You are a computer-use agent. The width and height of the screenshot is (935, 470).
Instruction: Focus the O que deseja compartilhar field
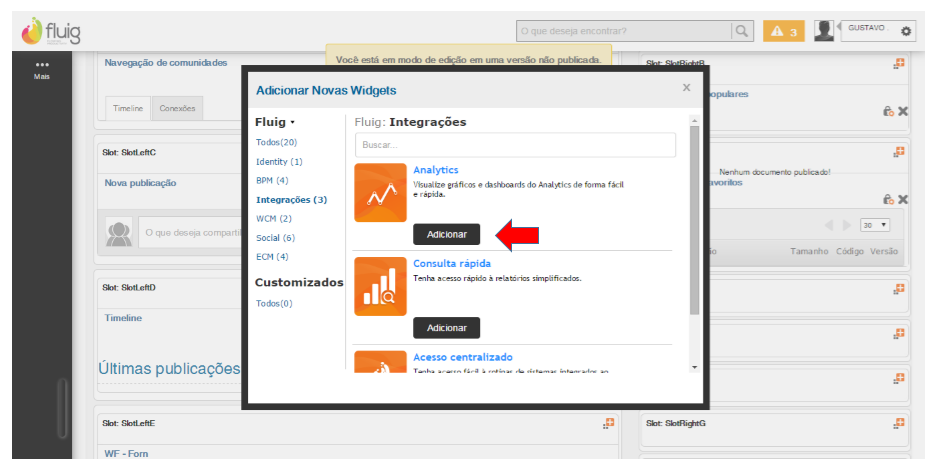click(190, 233)
